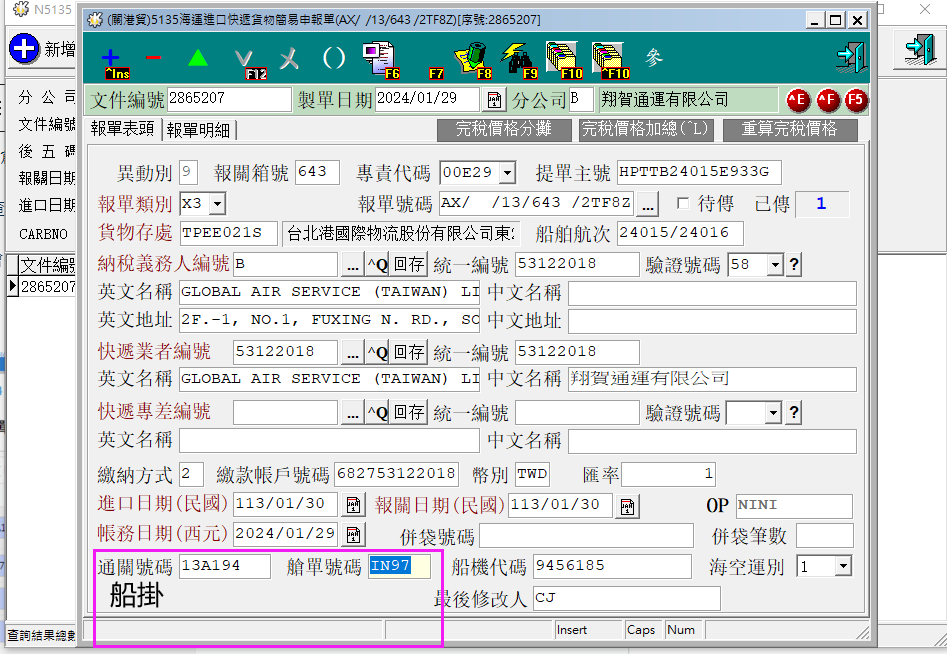Click 回存 button beside 納稅義務人編號
947x654 pixels.
pyautogui.click(x=408, y=265)
